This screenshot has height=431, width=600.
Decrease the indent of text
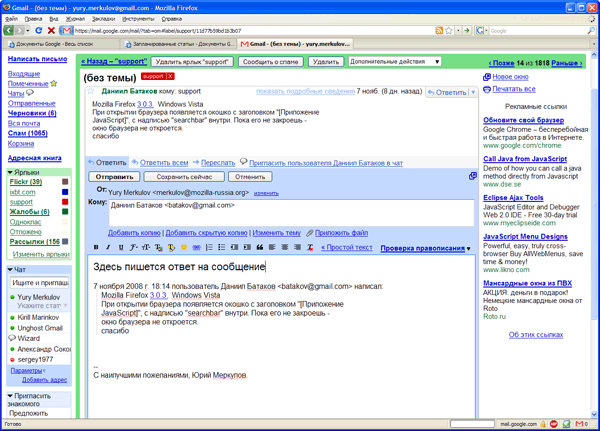tap(234, 247)
